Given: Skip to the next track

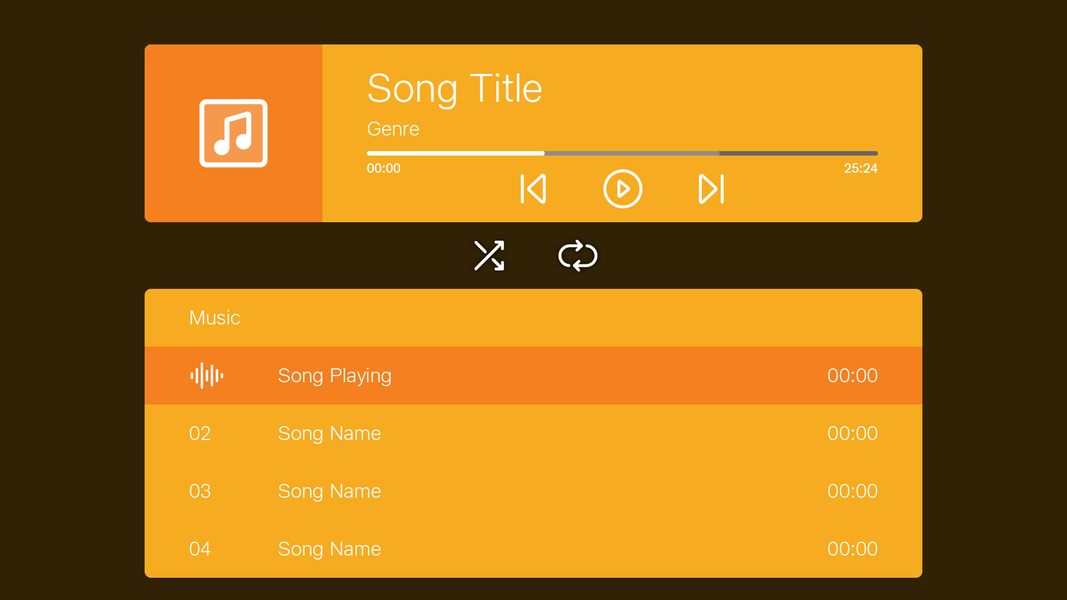Looking at the screenshot, I should pos(710,189).
